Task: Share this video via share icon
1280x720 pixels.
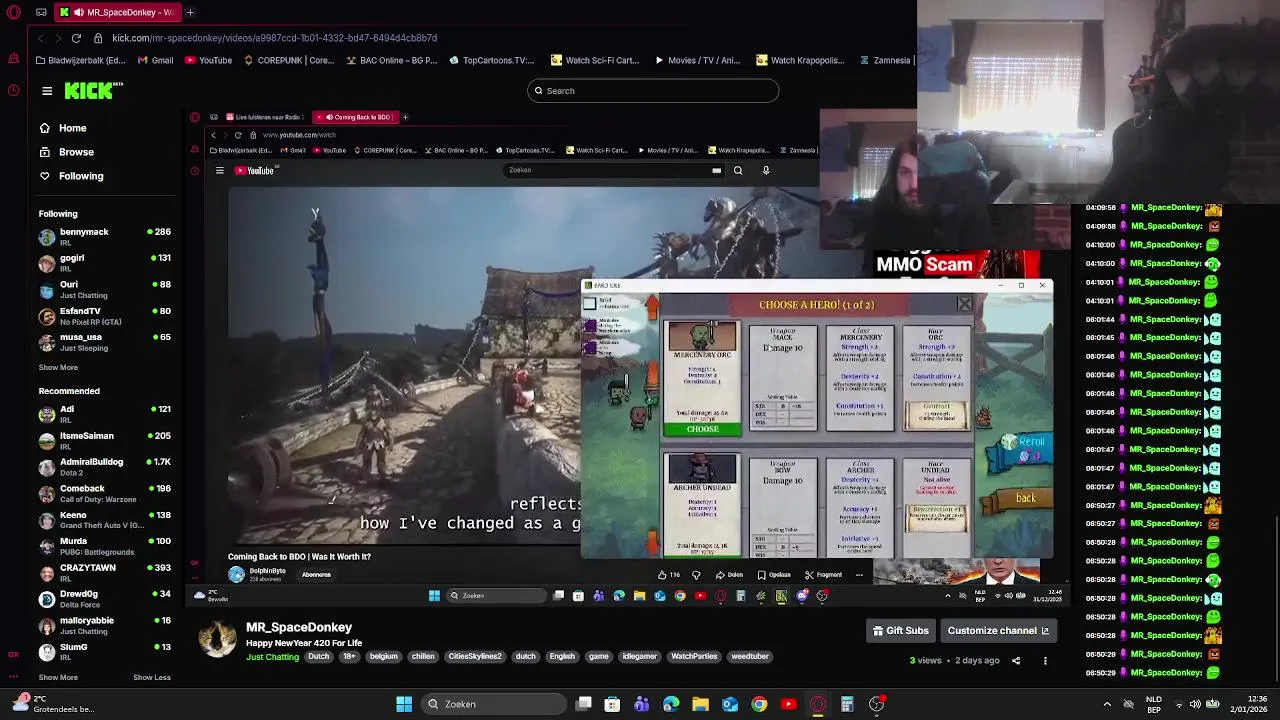Action: pos(1016,661)
